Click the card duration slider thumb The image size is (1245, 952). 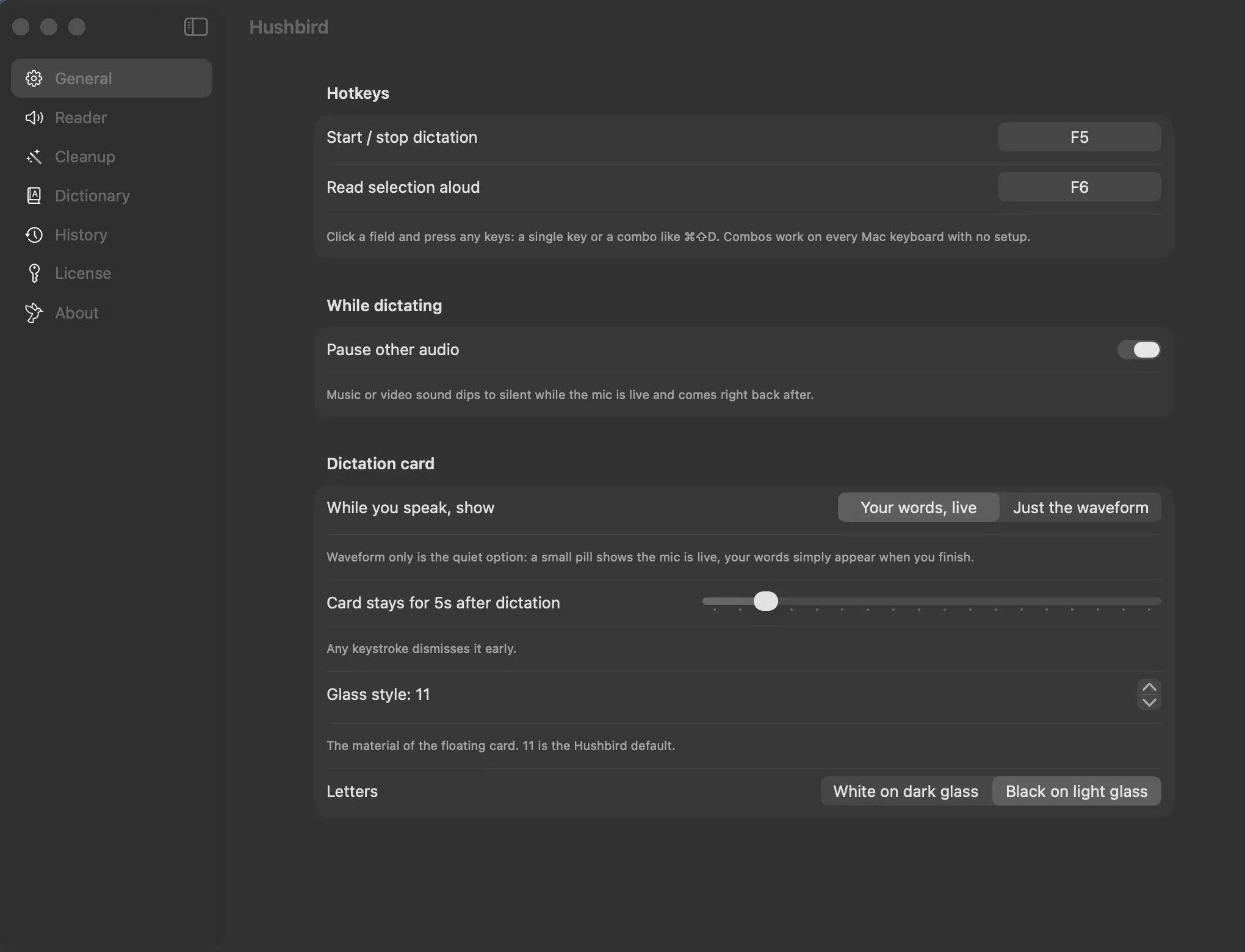[x=766, y=601]
